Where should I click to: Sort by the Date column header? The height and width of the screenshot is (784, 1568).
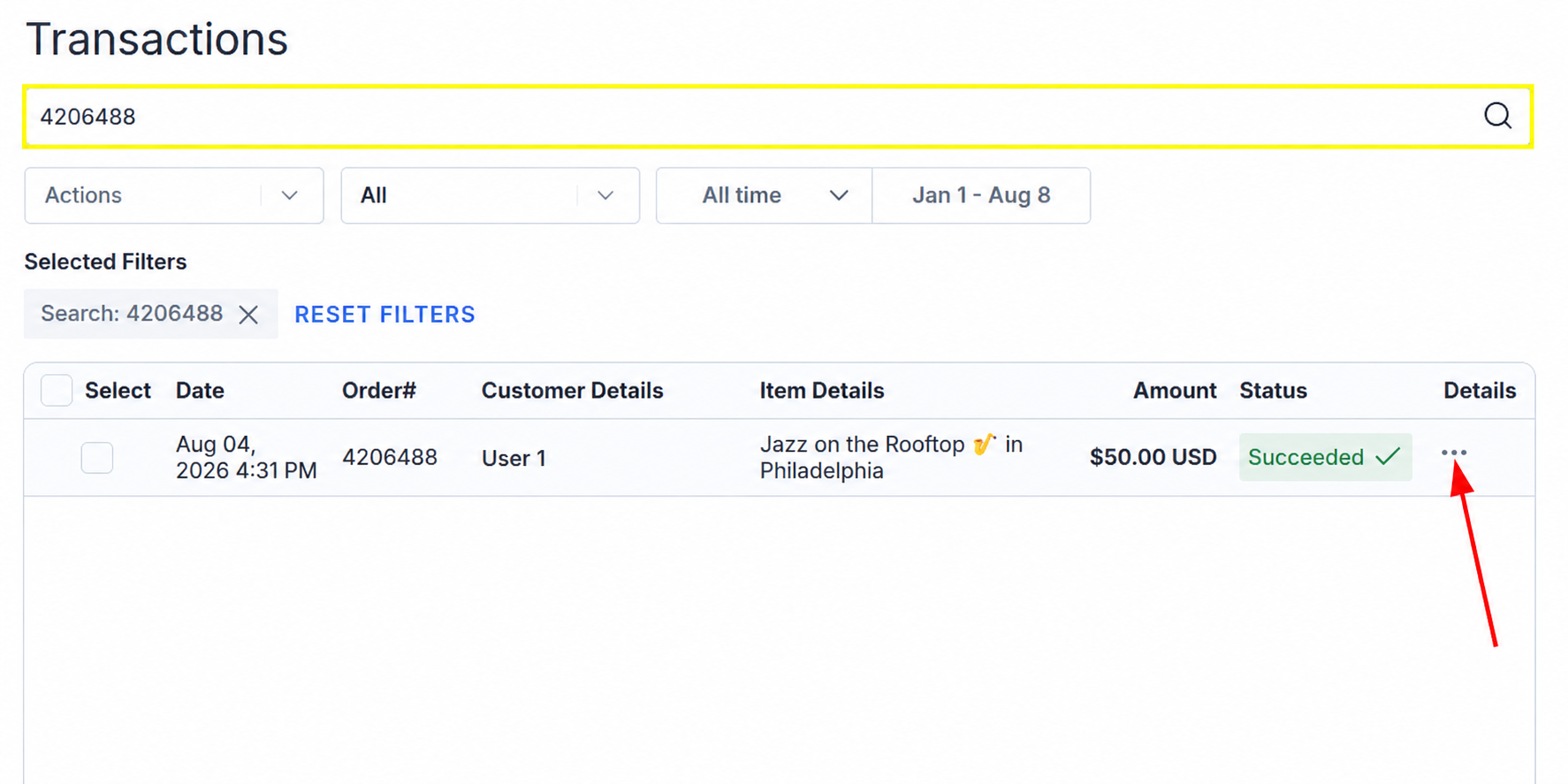200,391
